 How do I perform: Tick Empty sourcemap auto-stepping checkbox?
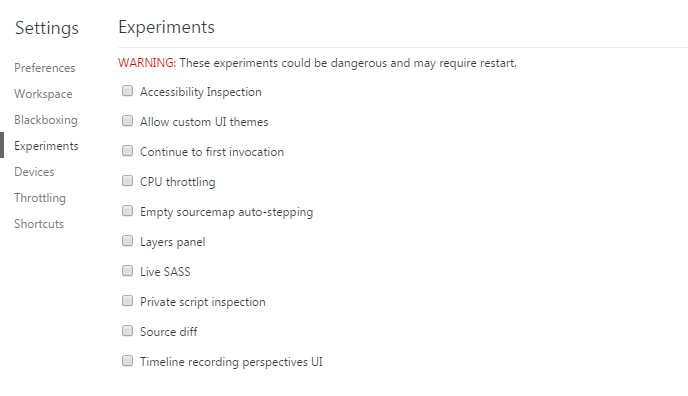coord(127,211)
